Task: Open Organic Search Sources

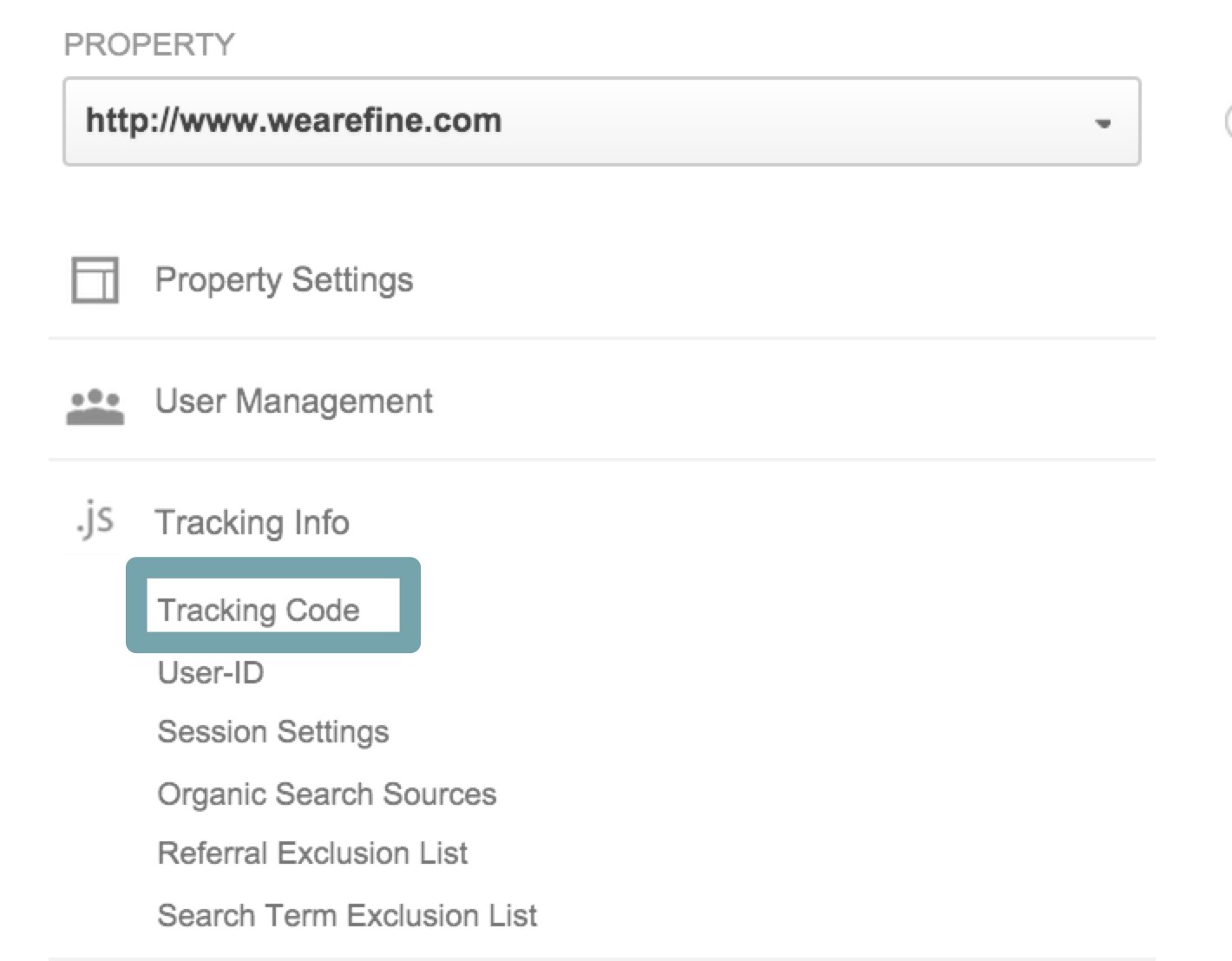Action: tap(327, 794)
